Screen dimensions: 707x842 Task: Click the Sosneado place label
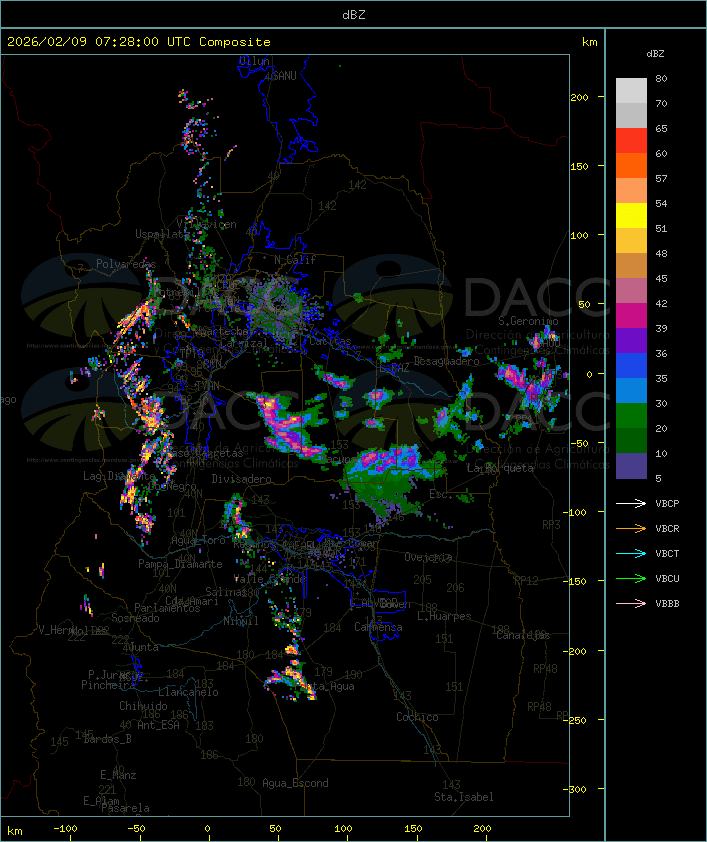tap(135, 618)
